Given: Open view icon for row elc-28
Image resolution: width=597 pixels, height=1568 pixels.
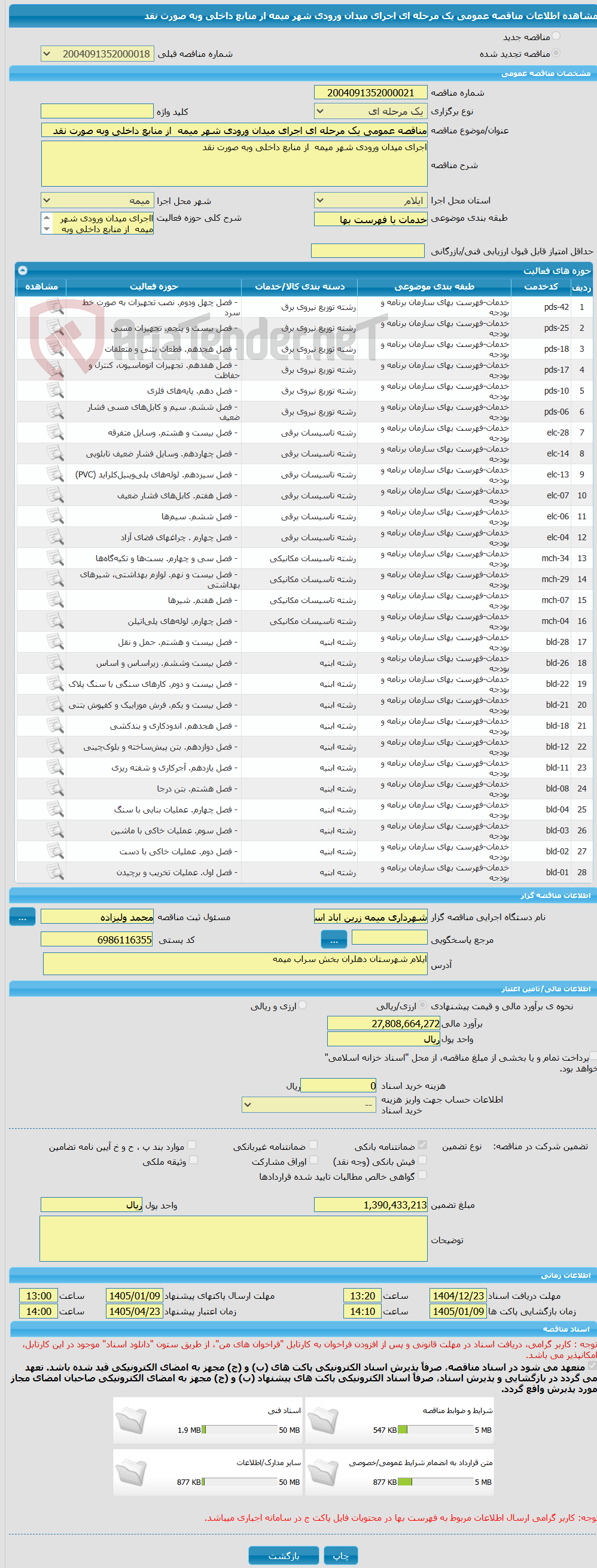Looking at the screenshot, I should coord(55,433).
